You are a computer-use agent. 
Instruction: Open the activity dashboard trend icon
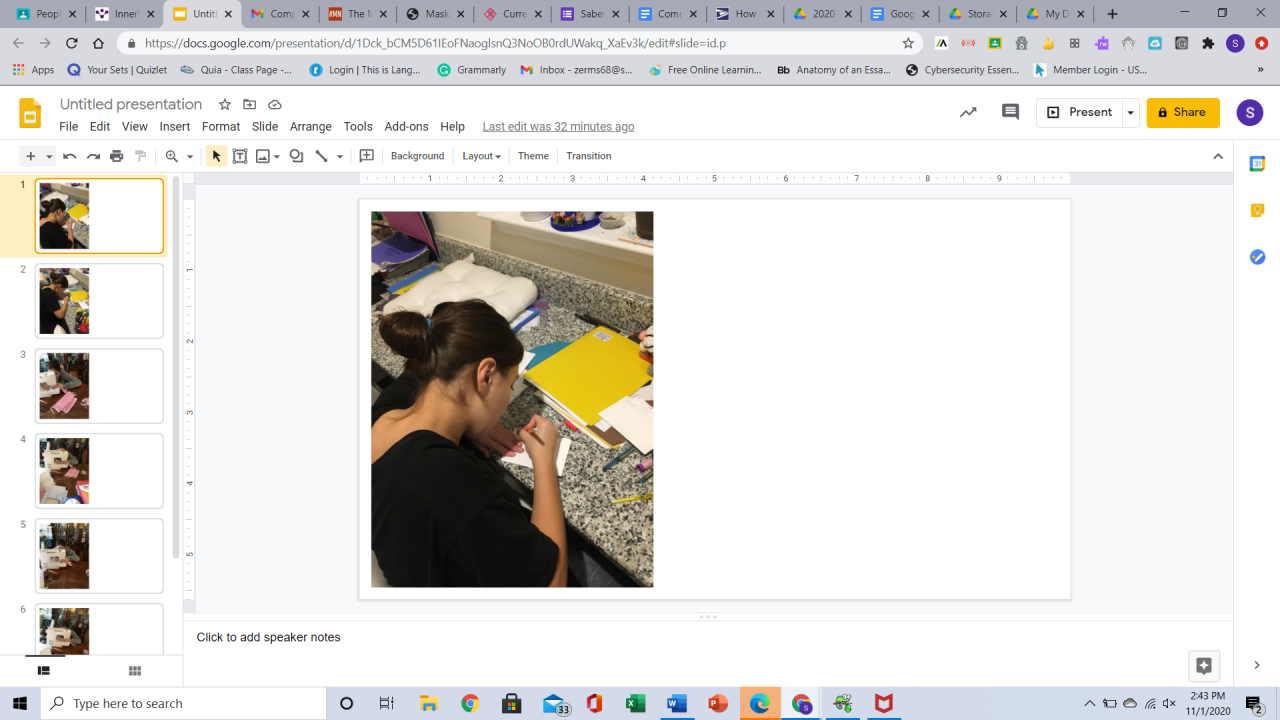pos(968,112)
